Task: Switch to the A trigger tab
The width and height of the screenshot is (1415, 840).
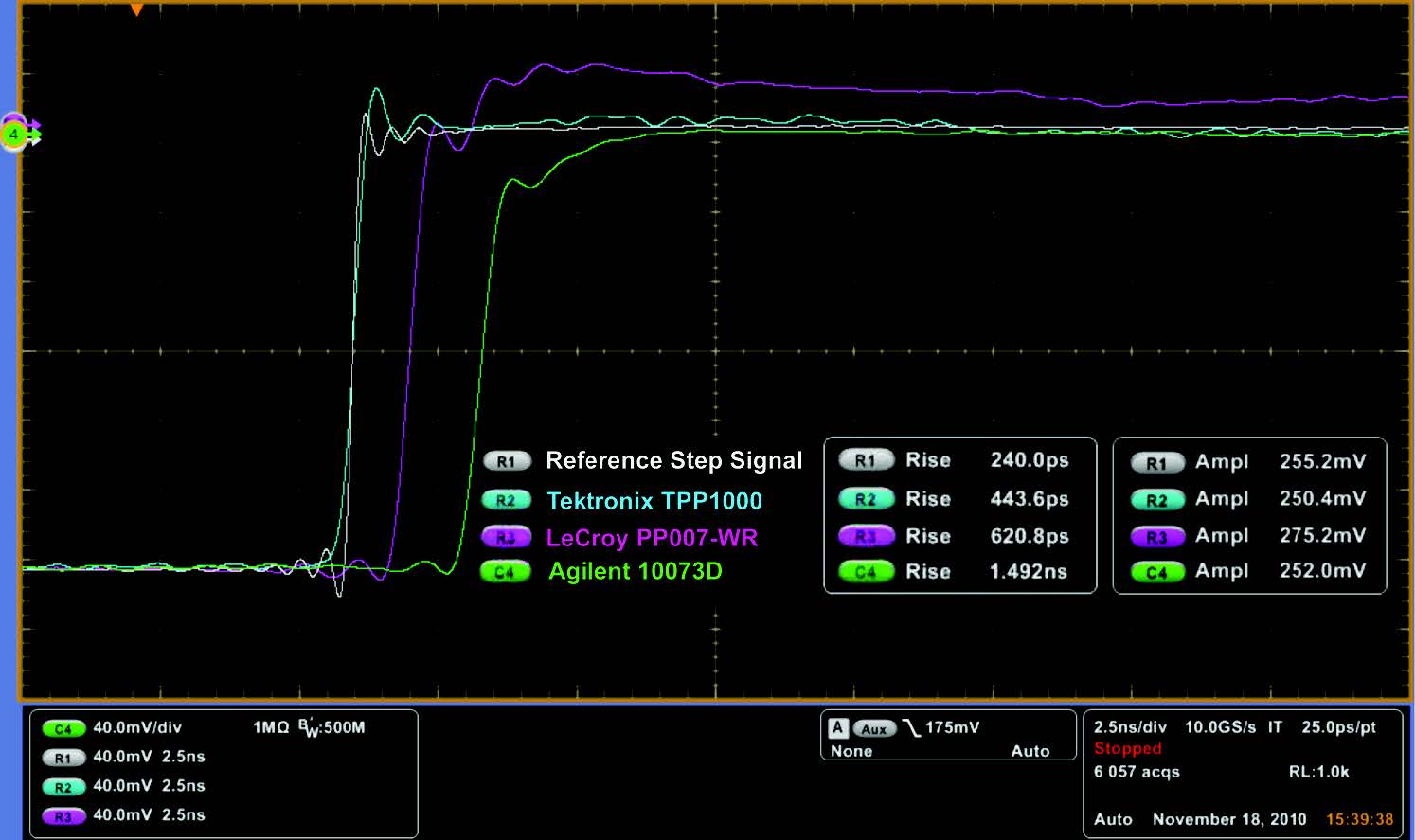Action: [x=837, y=727]
